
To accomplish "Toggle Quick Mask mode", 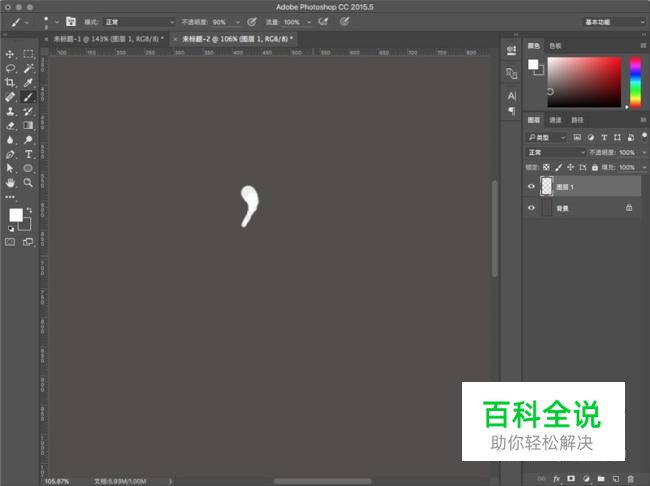I will point(10,242).
